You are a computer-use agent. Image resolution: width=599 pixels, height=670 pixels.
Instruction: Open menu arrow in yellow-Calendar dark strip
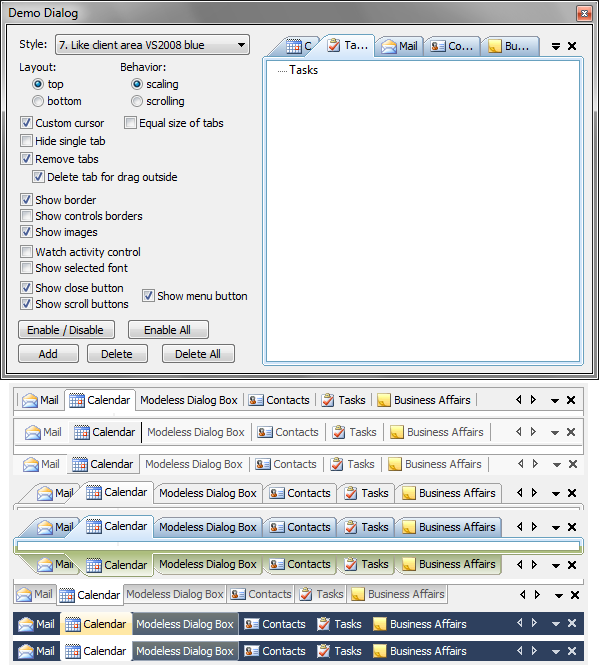click(x=556, y=624)
